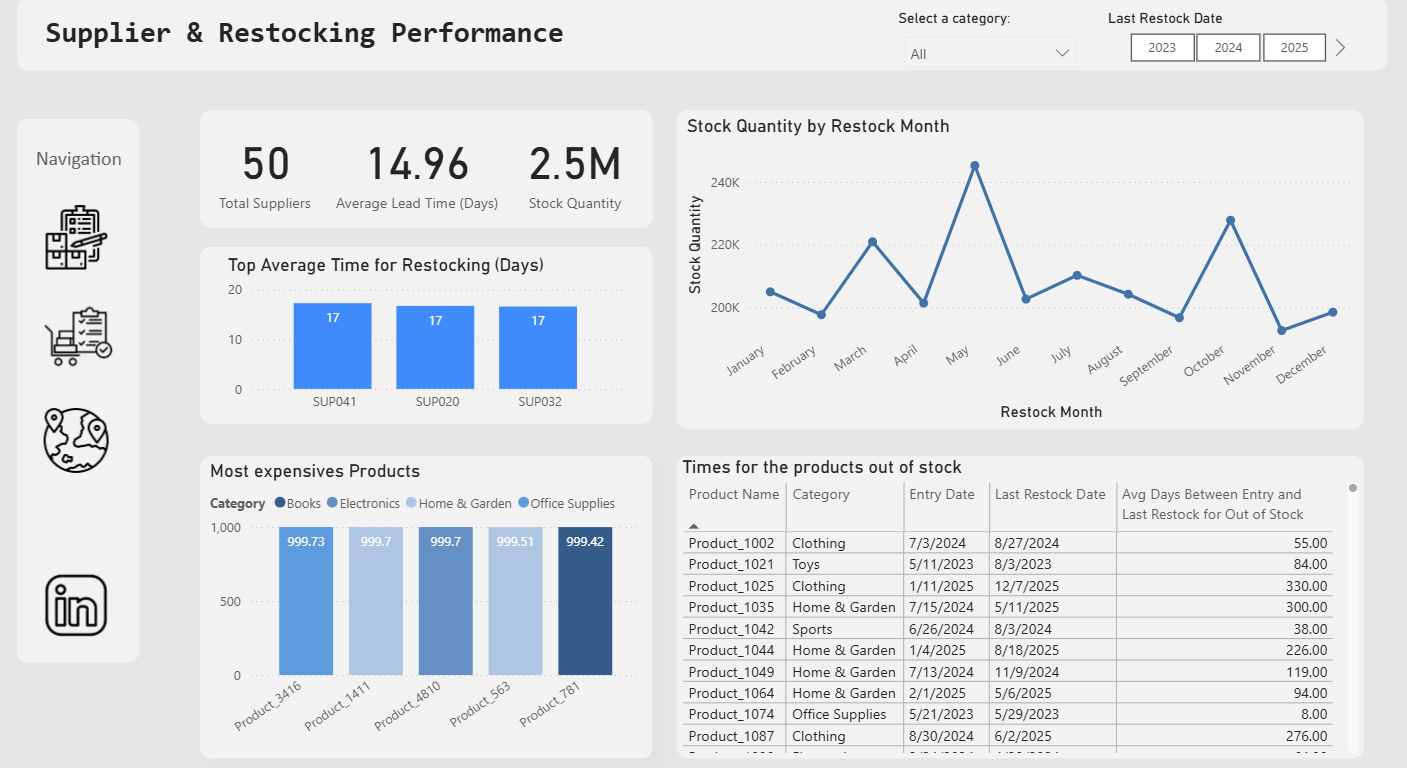Select the SUP041 bar in restocking chart
Image resolution: width=1407 pixels, height=768 pixels.
click(x=332, y=346)
